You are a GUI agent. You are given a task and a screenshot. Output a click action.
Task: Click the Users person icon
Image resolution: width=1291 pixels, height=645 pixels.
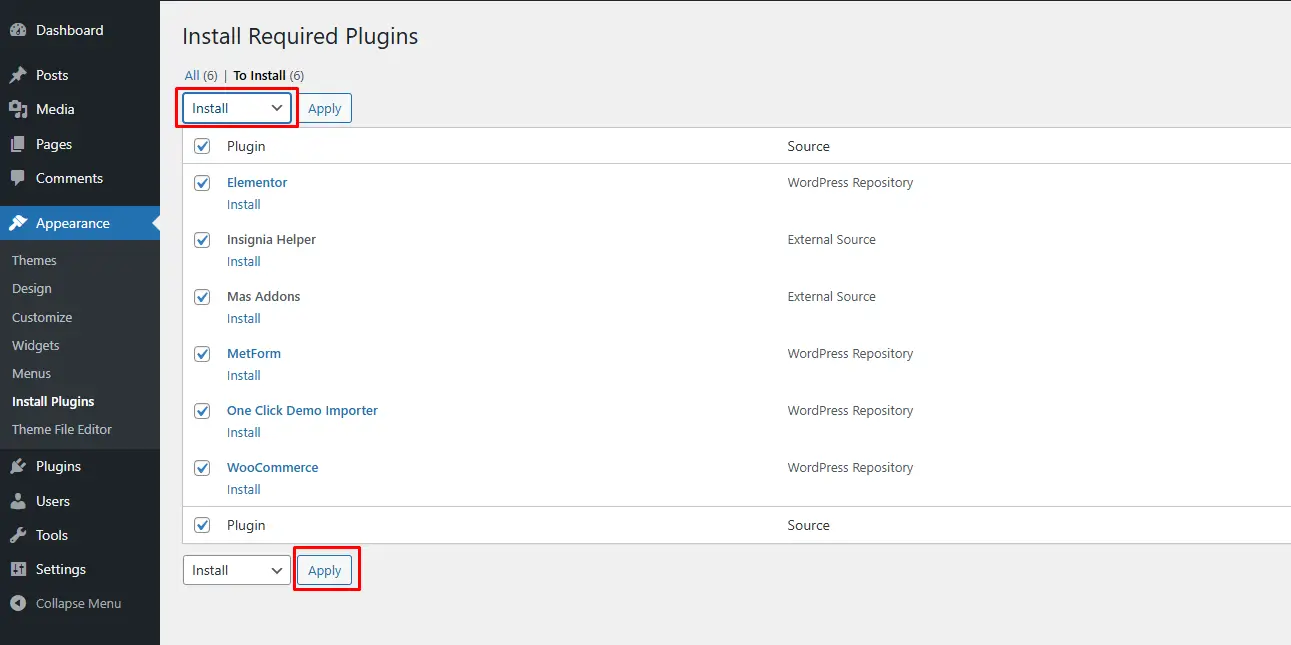pos(18,501)
